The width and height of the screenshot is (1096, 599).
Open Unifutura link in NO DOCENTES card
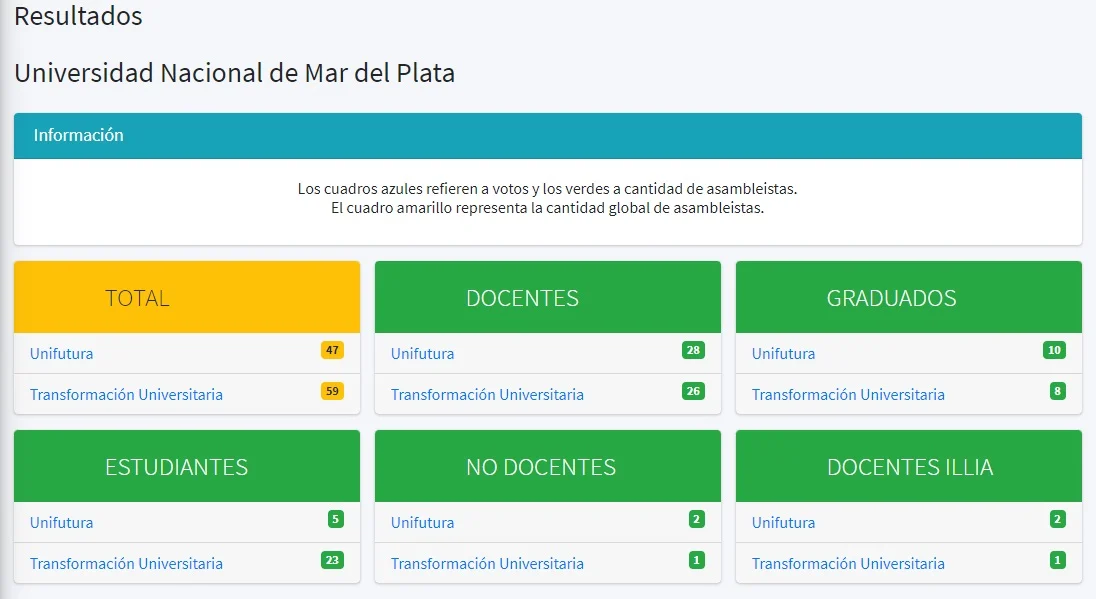coord(422,523)
